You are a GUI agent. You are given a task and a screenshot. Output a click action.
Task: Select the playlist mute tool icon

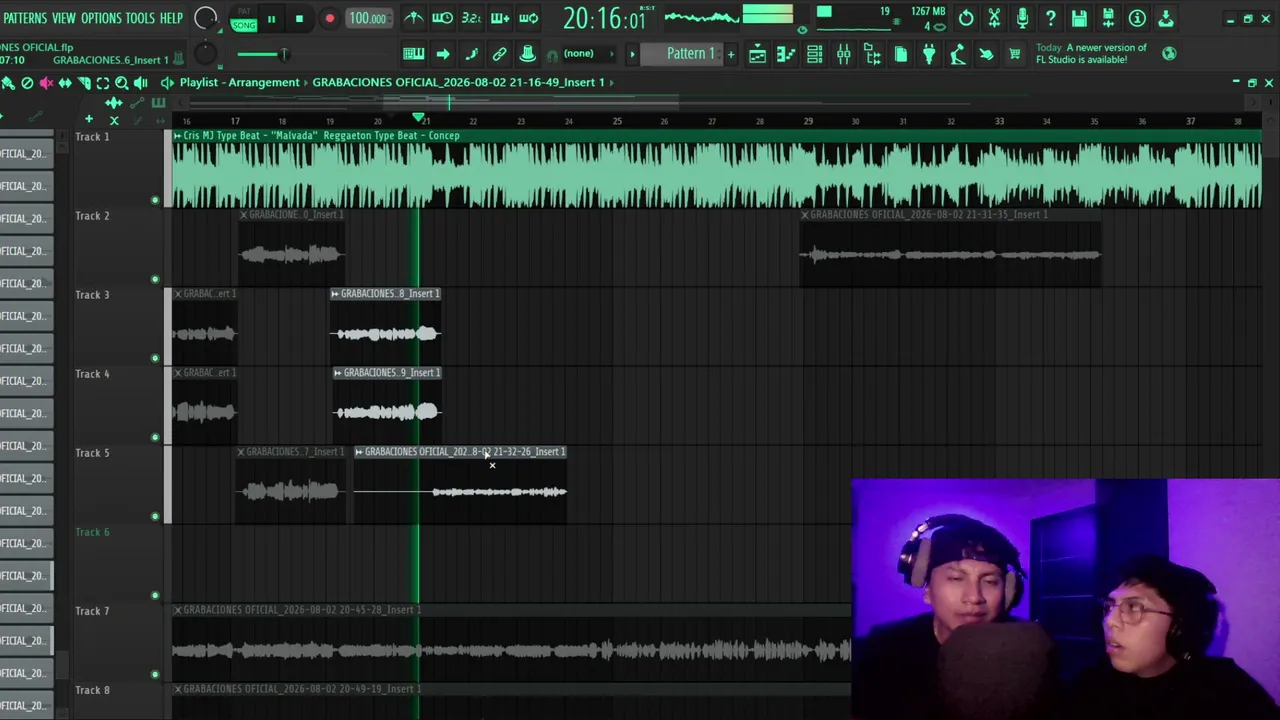coord(46,83)
